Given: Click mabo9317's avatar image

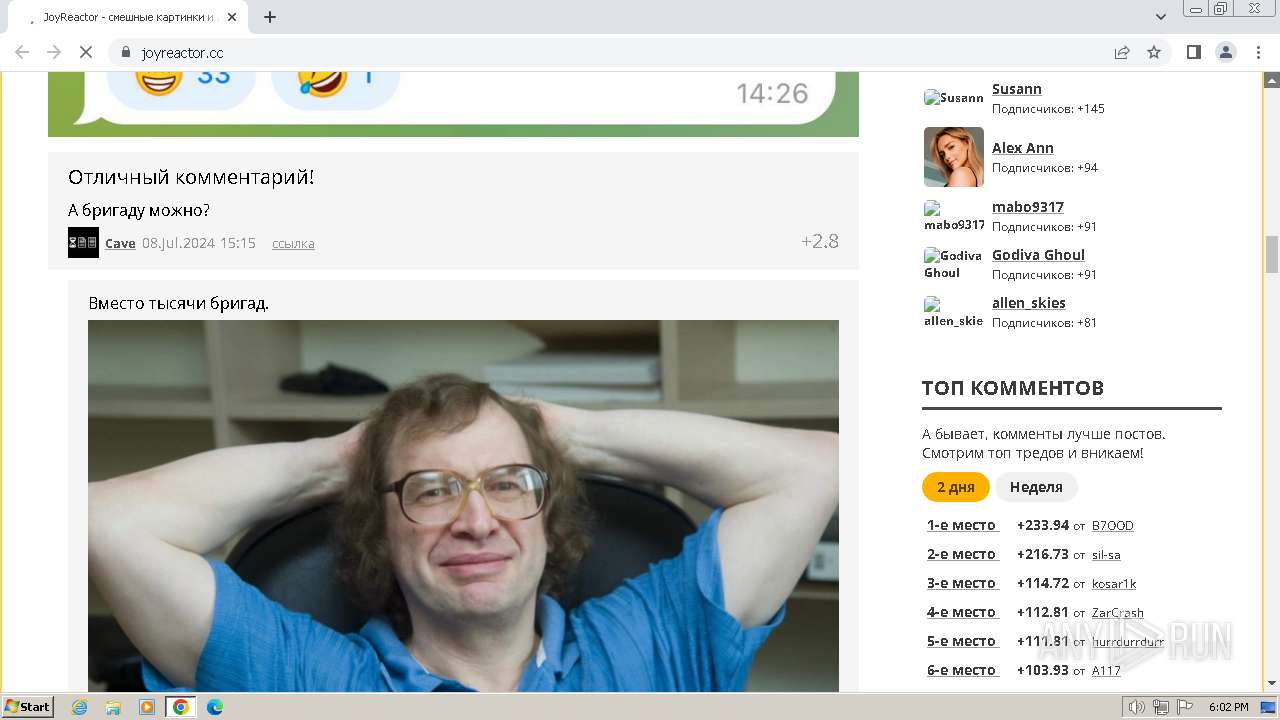Looking at the screenshot, I should (x=953, y=216).
